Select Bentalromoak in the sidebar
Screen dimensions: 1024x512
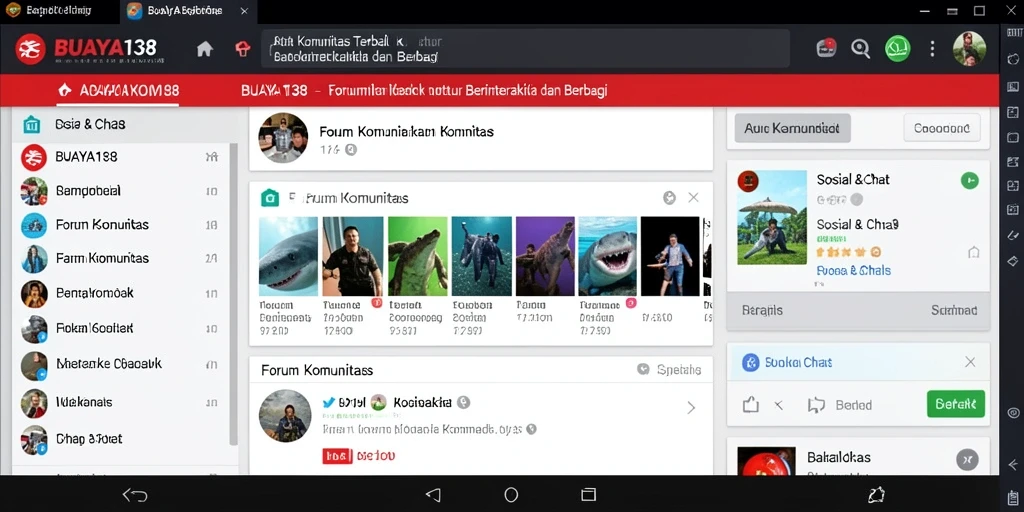(121, 293)
